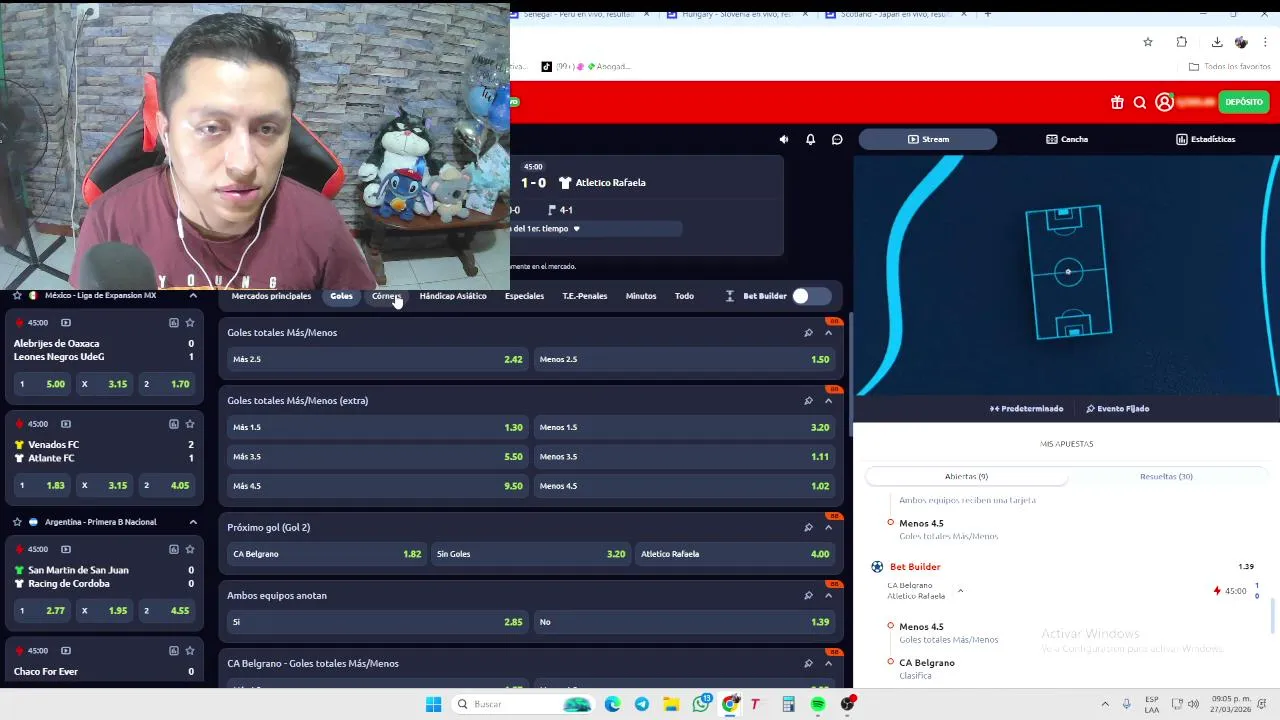Open the user account profile icon
Image resolution: width=1280 pixels, height=720 pixels.
pyautogui.click(x=1164, y=102)
